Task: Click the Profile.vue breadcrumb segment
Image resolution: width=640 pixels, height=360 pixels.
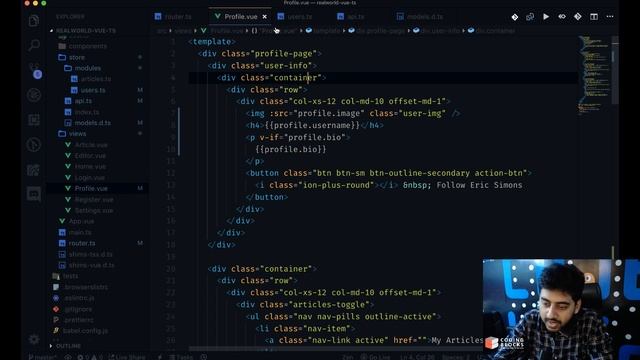Action: pyautogui.click(x=222, y=31)
